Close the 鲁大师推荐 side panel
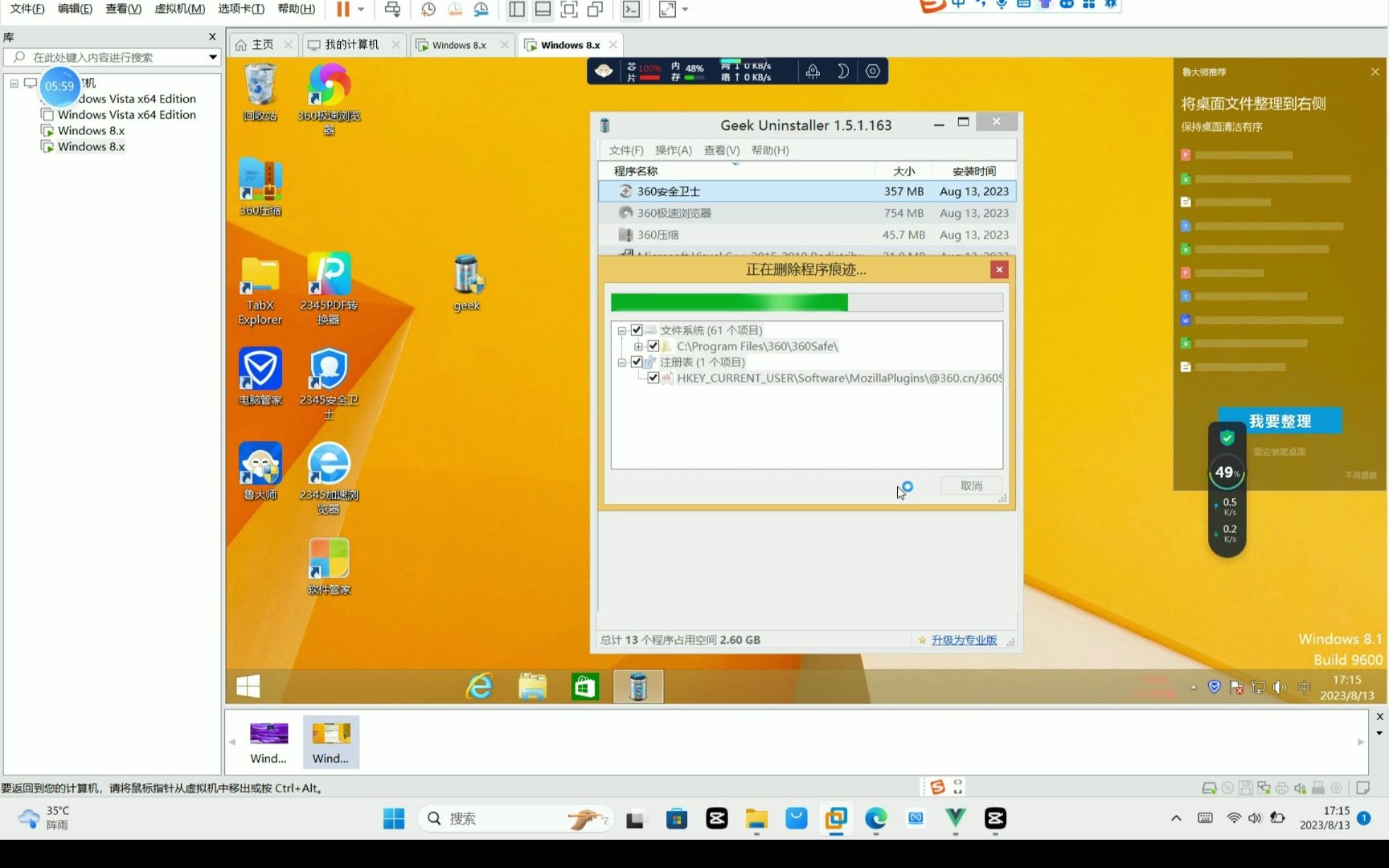The image size is (1389, 868). point(1375,72)
